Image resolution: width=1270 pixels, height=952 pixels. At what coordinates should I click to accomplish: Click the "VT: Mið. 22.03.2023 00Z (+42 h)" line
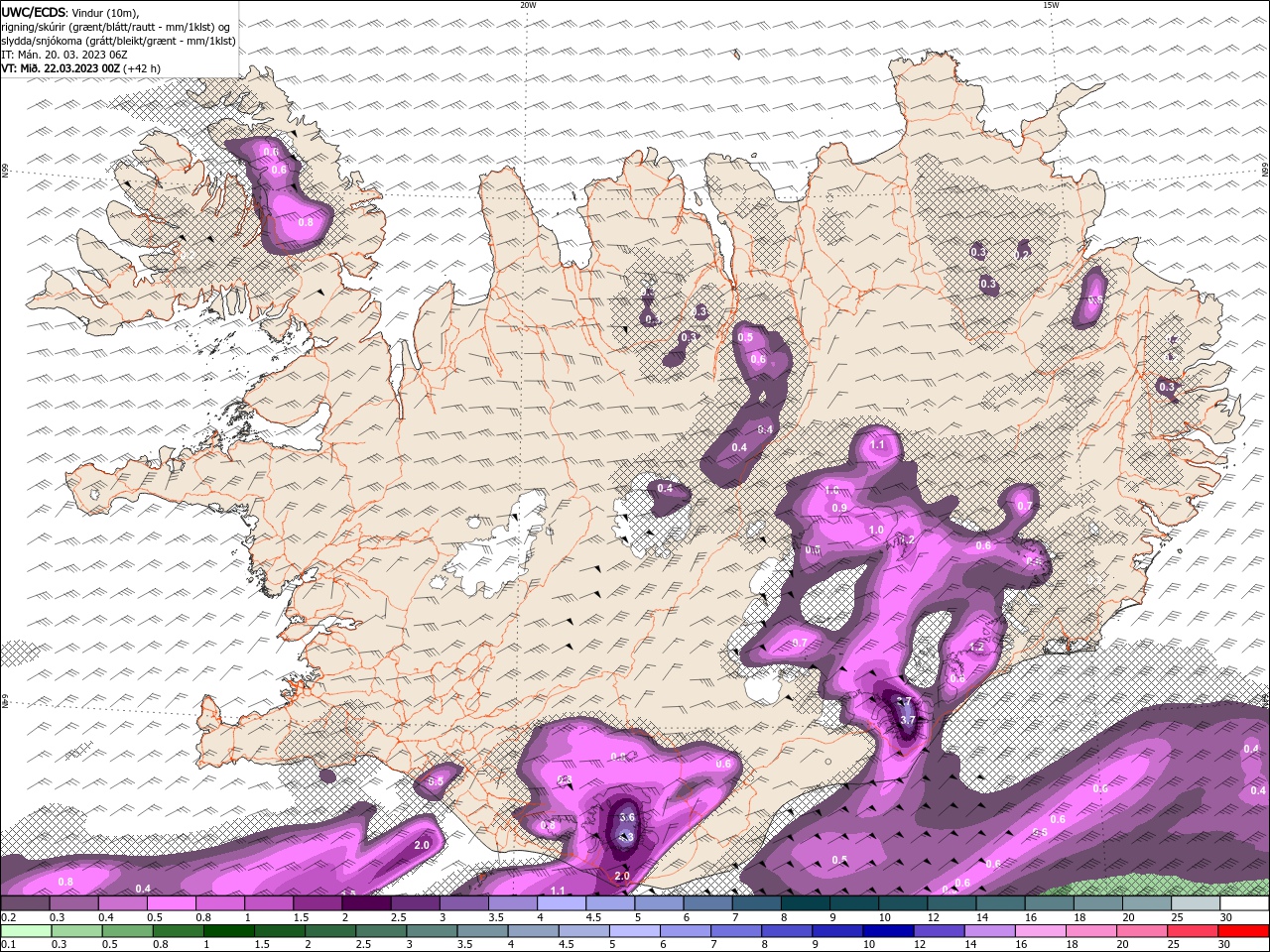click(x=81, y=68)
